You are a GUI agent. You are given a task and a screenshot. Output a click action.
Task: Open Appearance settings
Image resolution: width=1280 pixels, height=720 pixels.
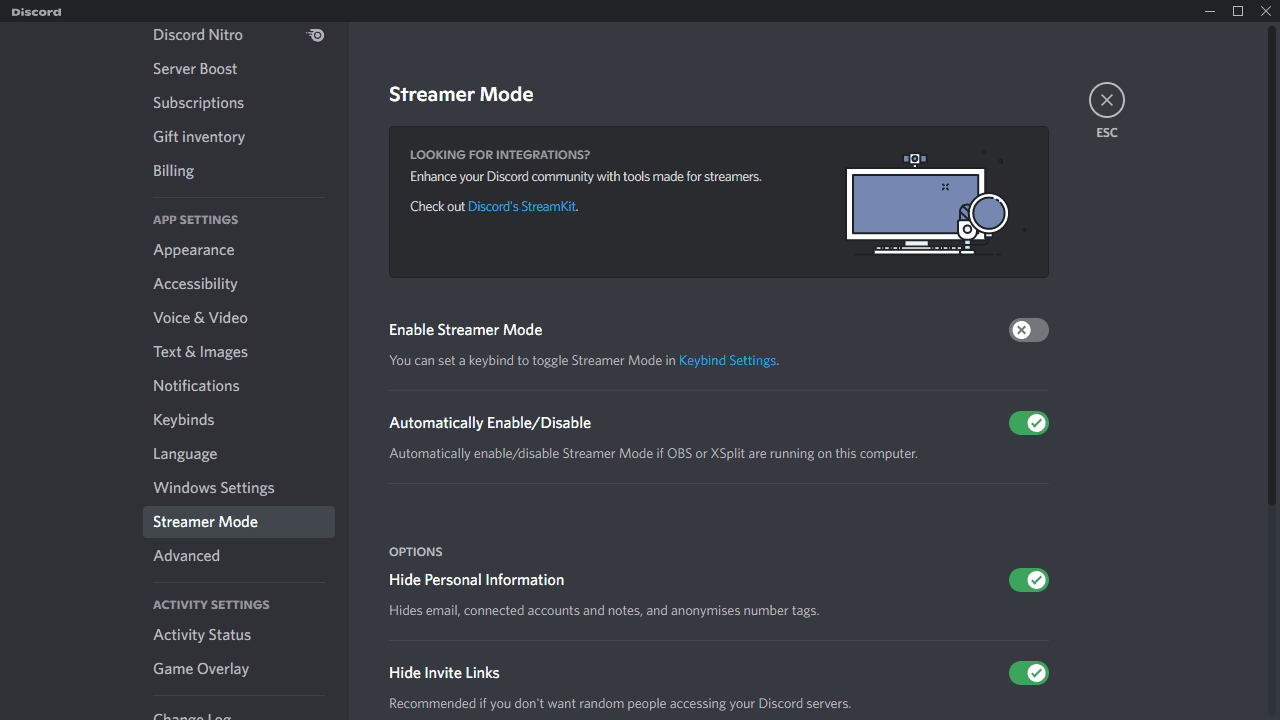(x=238, y=250)
